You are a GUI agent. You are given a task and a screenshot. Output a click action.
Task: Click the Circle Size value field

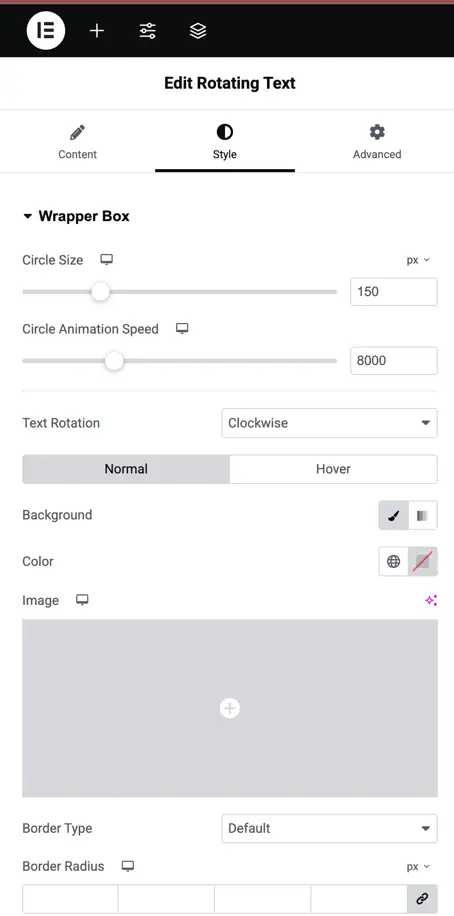(394, 292)
